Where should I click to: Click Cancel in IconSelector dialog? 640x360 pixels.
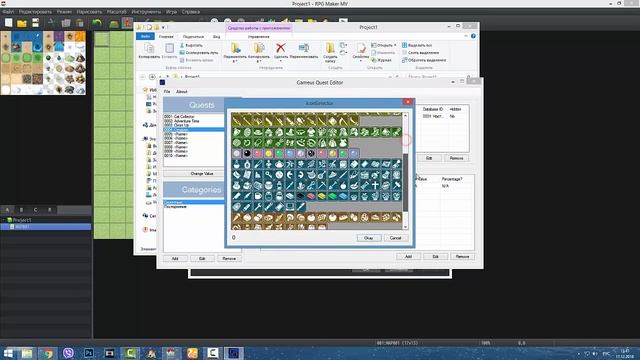click(x=395, y=238)
